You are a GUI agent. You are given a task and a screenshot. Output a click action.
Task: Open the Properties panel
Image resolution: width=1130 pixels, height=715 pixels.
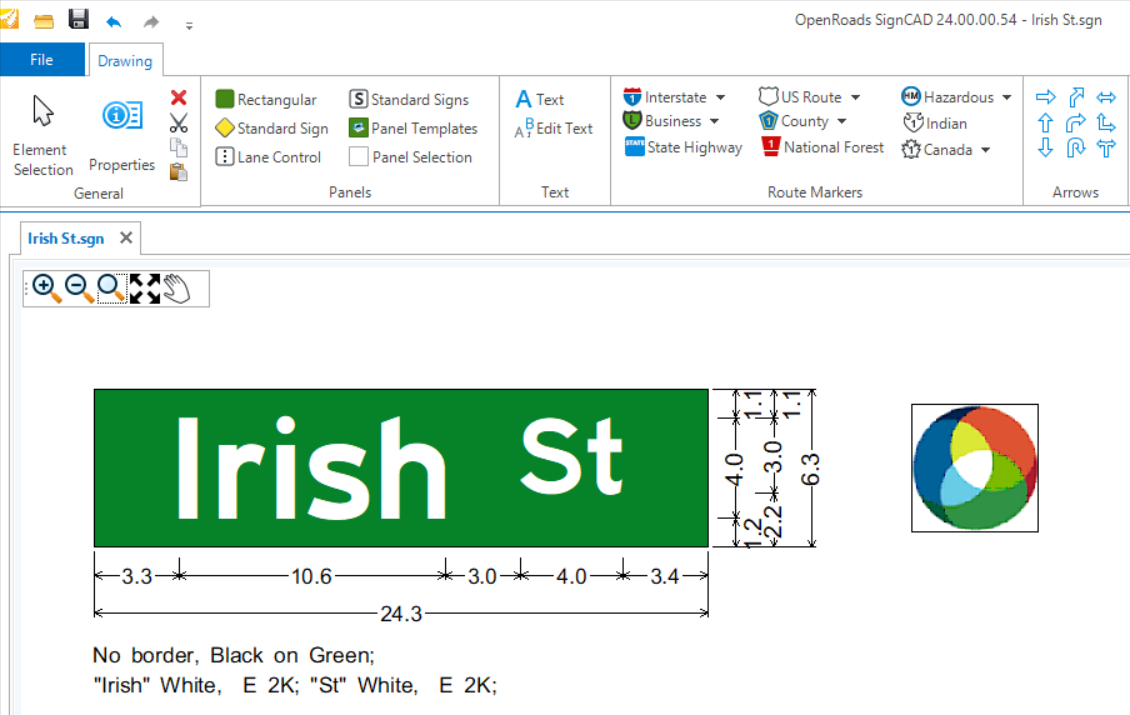(122, 135)
